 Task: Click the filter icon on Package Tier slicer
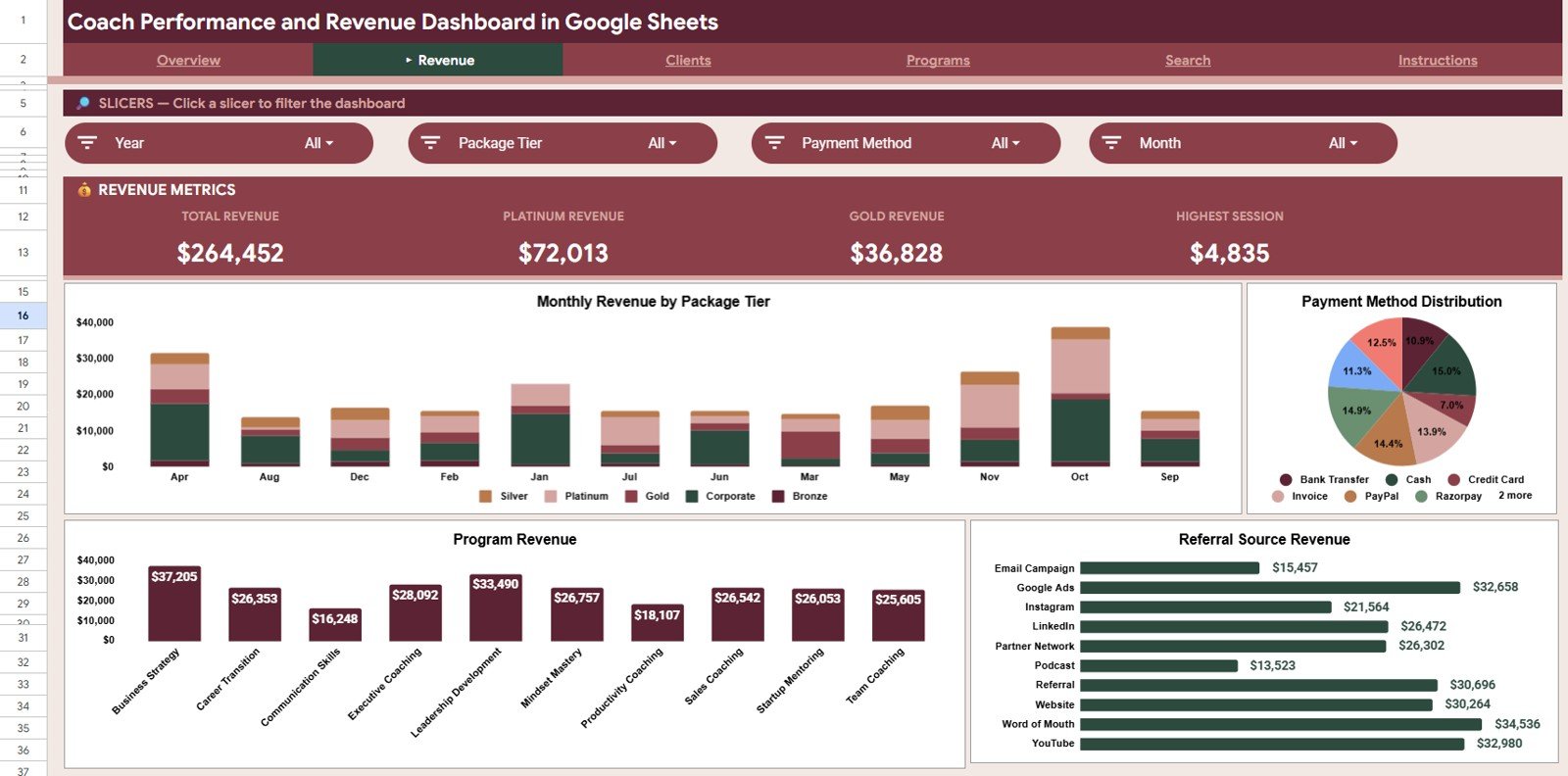[430, 143]
